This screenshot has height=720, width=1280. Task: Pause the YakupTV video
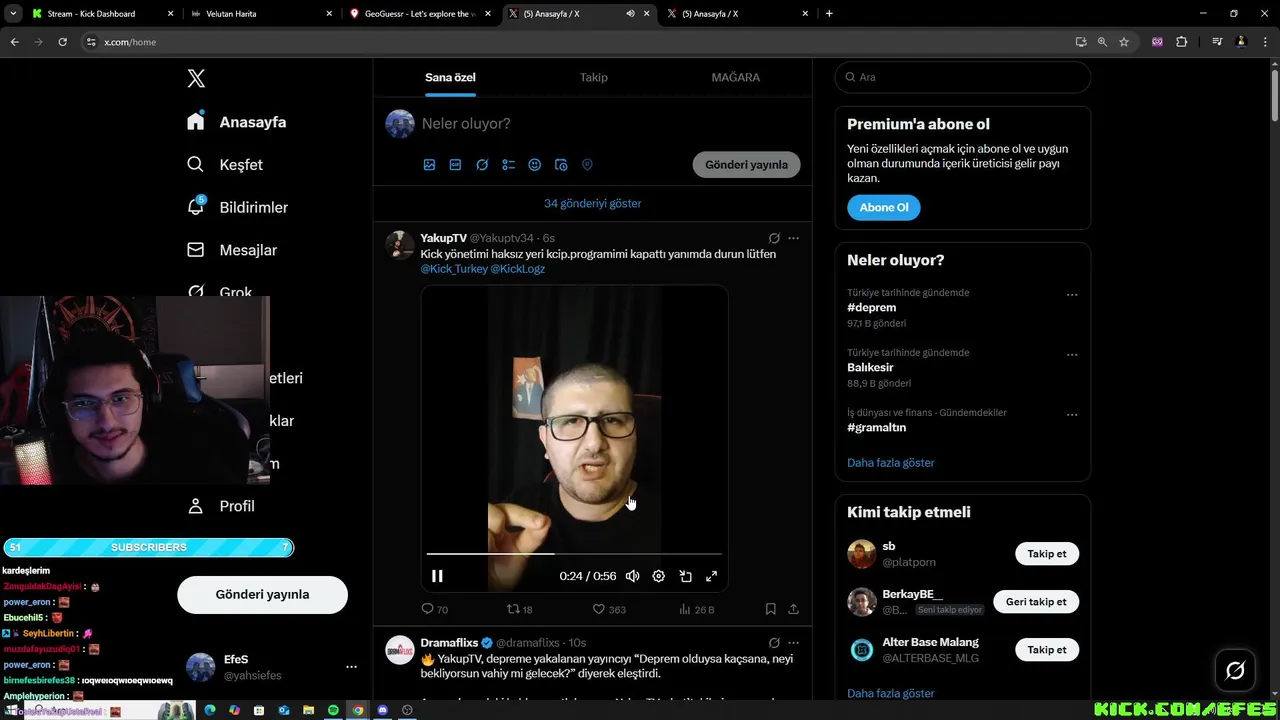coord(437,576)
